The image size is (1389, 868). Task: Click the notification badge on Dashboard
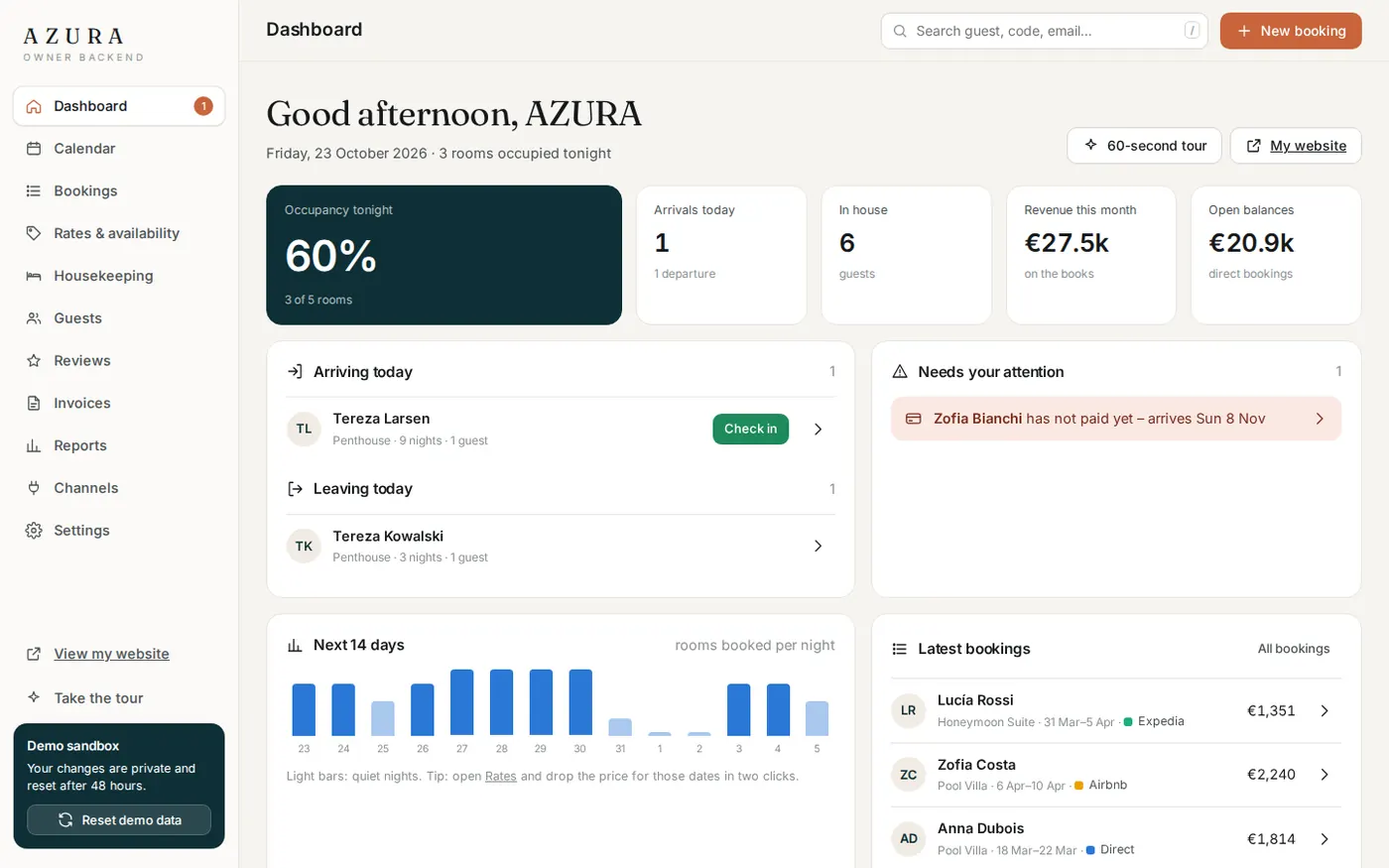203,106
